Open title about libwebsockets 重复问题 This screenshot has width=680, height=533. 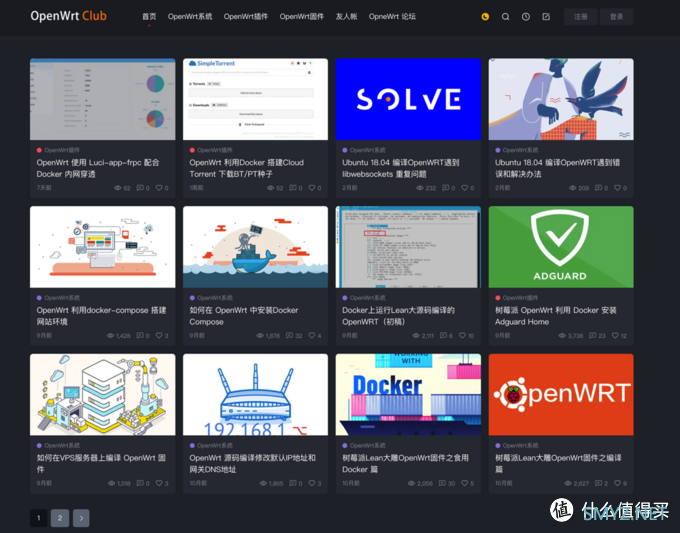point(401,168)
